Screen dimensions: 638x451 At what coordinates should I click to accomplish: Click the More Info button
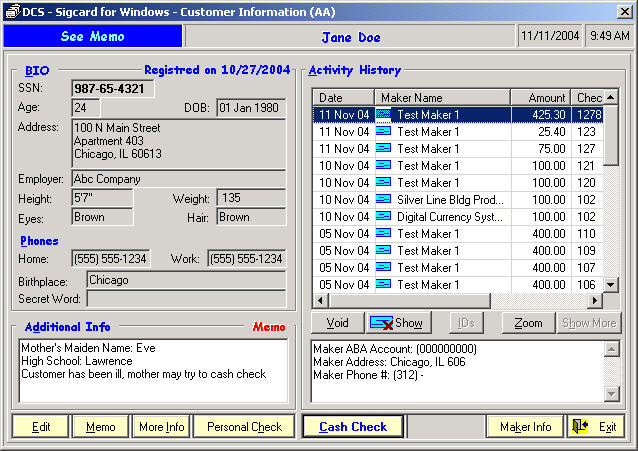click(162, 427)
